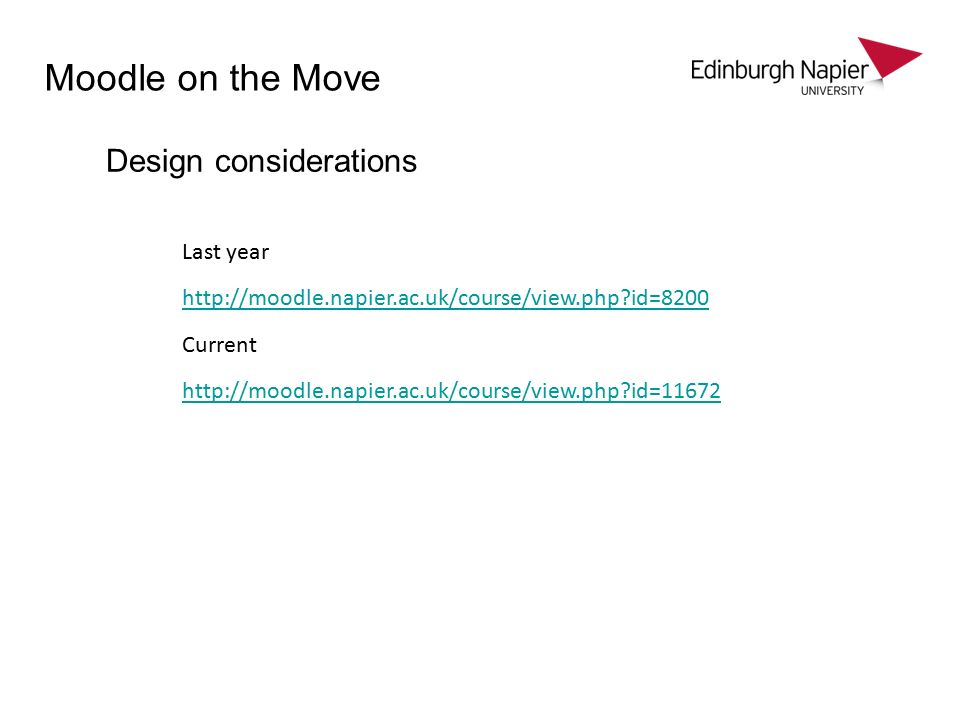This screenshot has height=720, width=960.
Task: Click the word 'Napier' in the university logo
Action: 834,72
